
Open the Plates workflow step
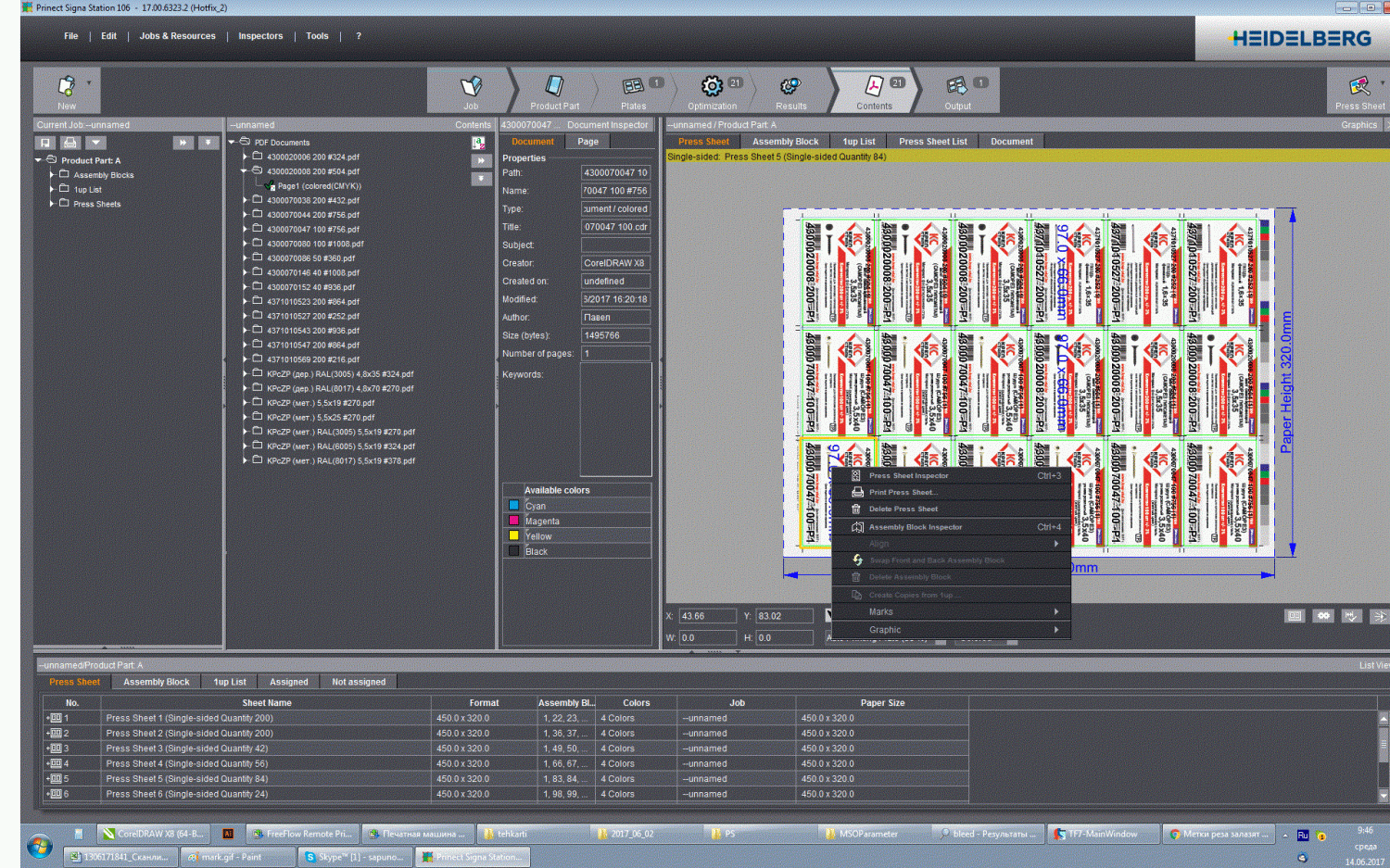click(634, 91)
